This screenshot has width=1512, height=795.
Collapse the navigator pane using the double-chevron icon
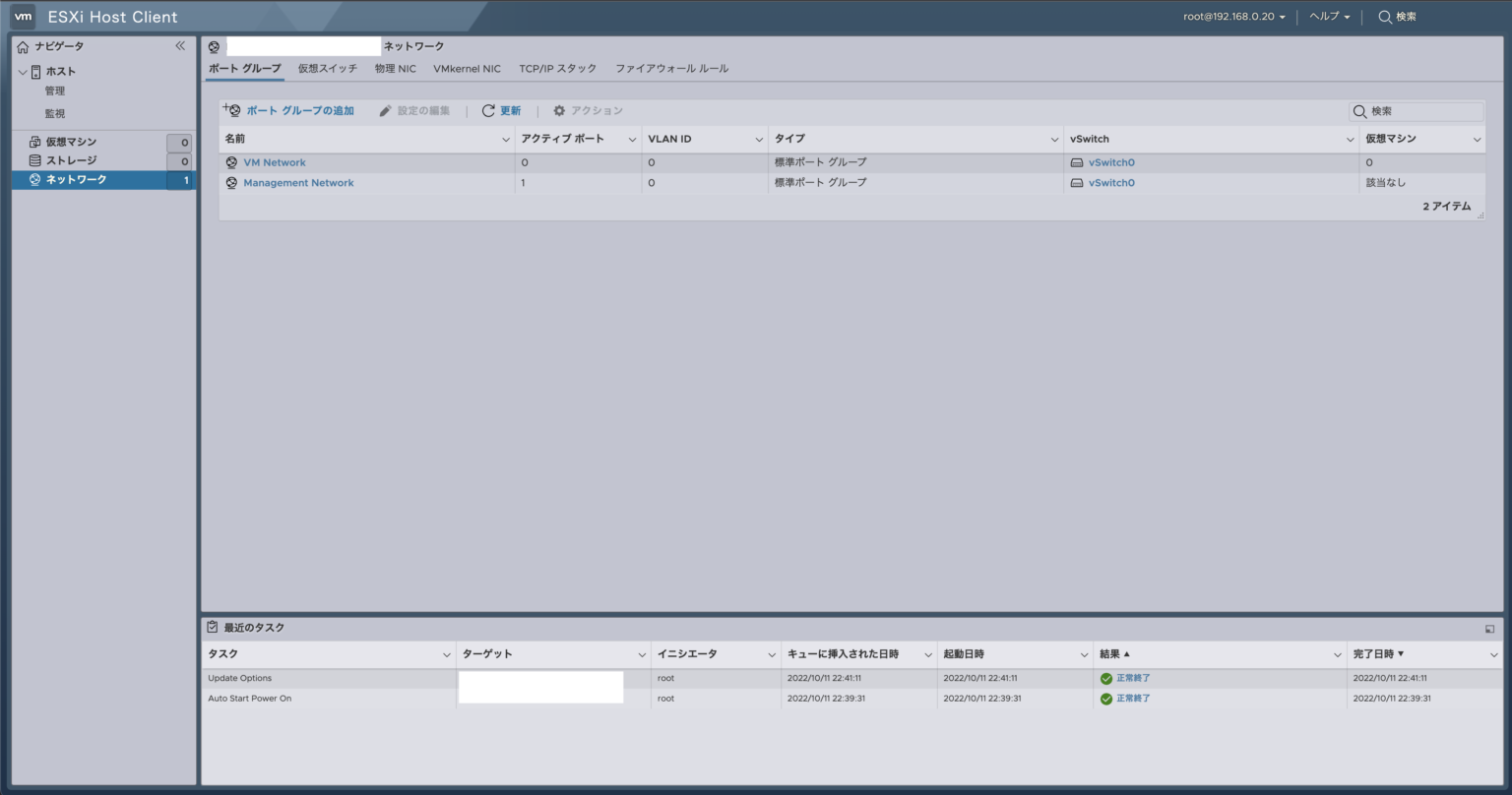pyautogui.click(x=179, y=45)
